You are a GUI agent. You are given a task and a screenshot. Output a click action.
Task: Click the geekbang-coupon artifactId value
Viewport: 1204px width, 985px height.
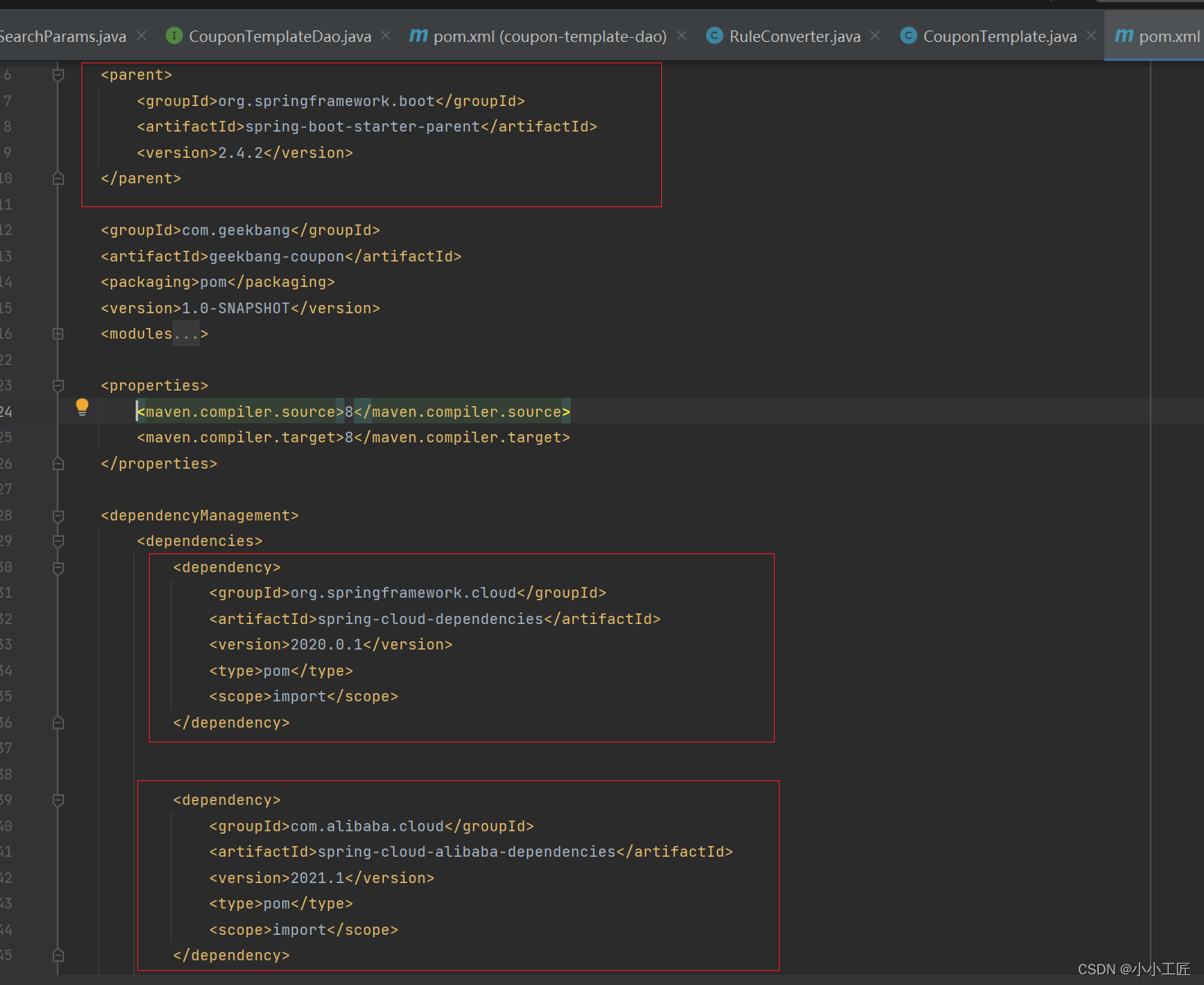click(x=277, y=257)
